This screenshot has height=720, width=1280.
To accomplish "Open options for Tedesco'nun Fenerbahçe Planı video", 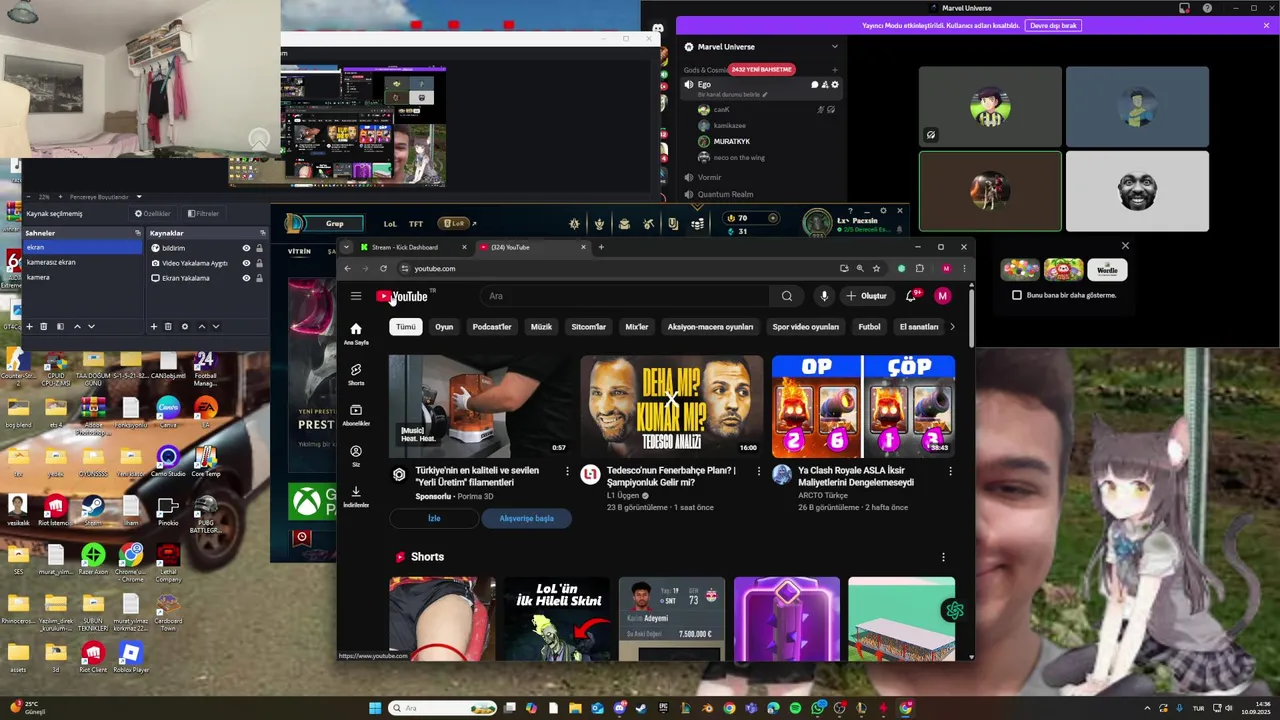I will (x=758, y=471).
